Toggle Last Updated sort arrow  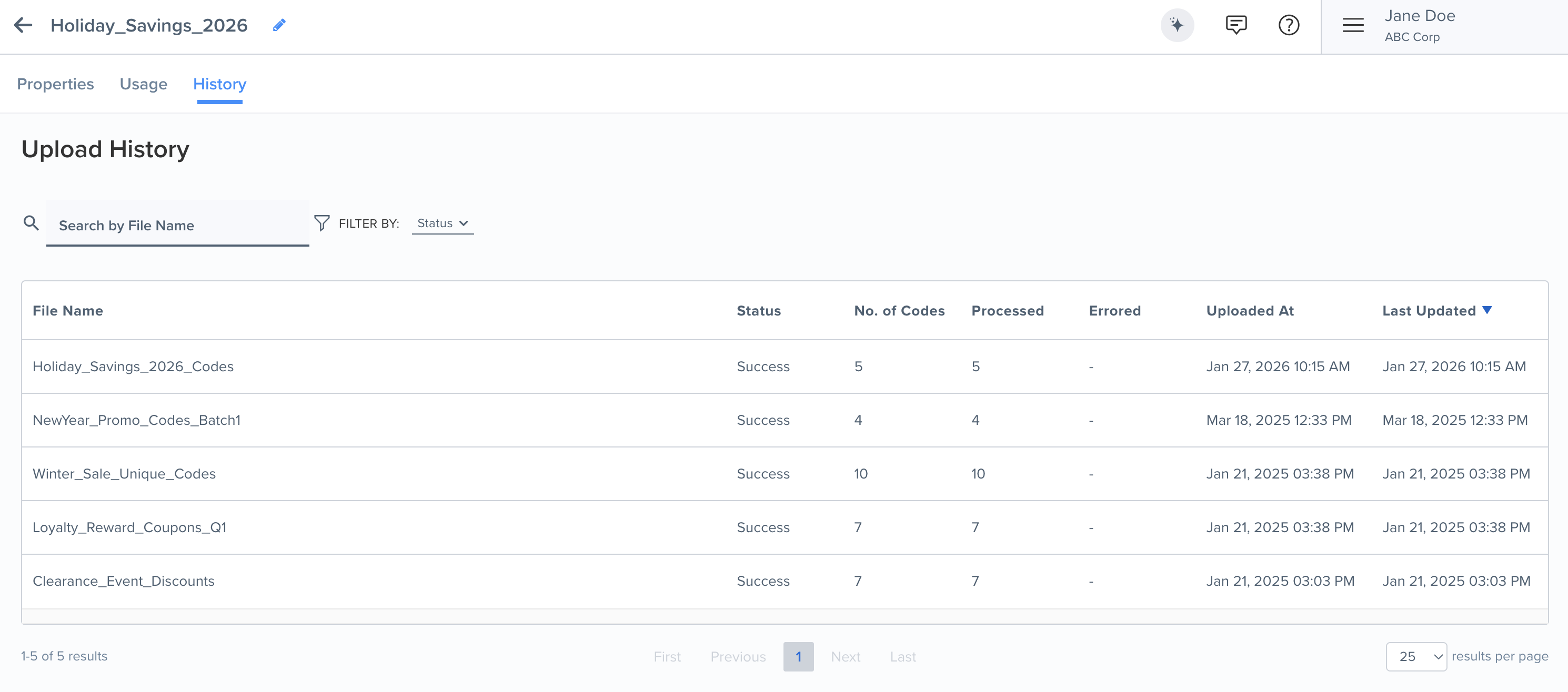tap(1487, 310)
